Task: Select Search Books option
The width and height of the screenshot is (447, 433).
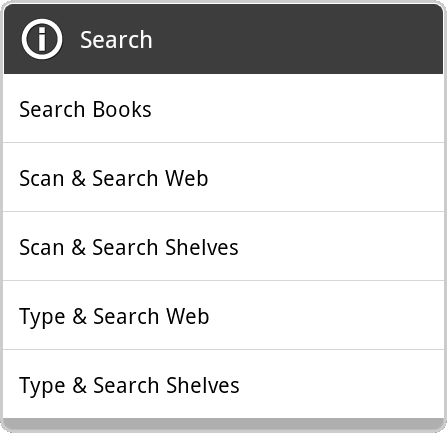Action: click(x=223, y=108)
